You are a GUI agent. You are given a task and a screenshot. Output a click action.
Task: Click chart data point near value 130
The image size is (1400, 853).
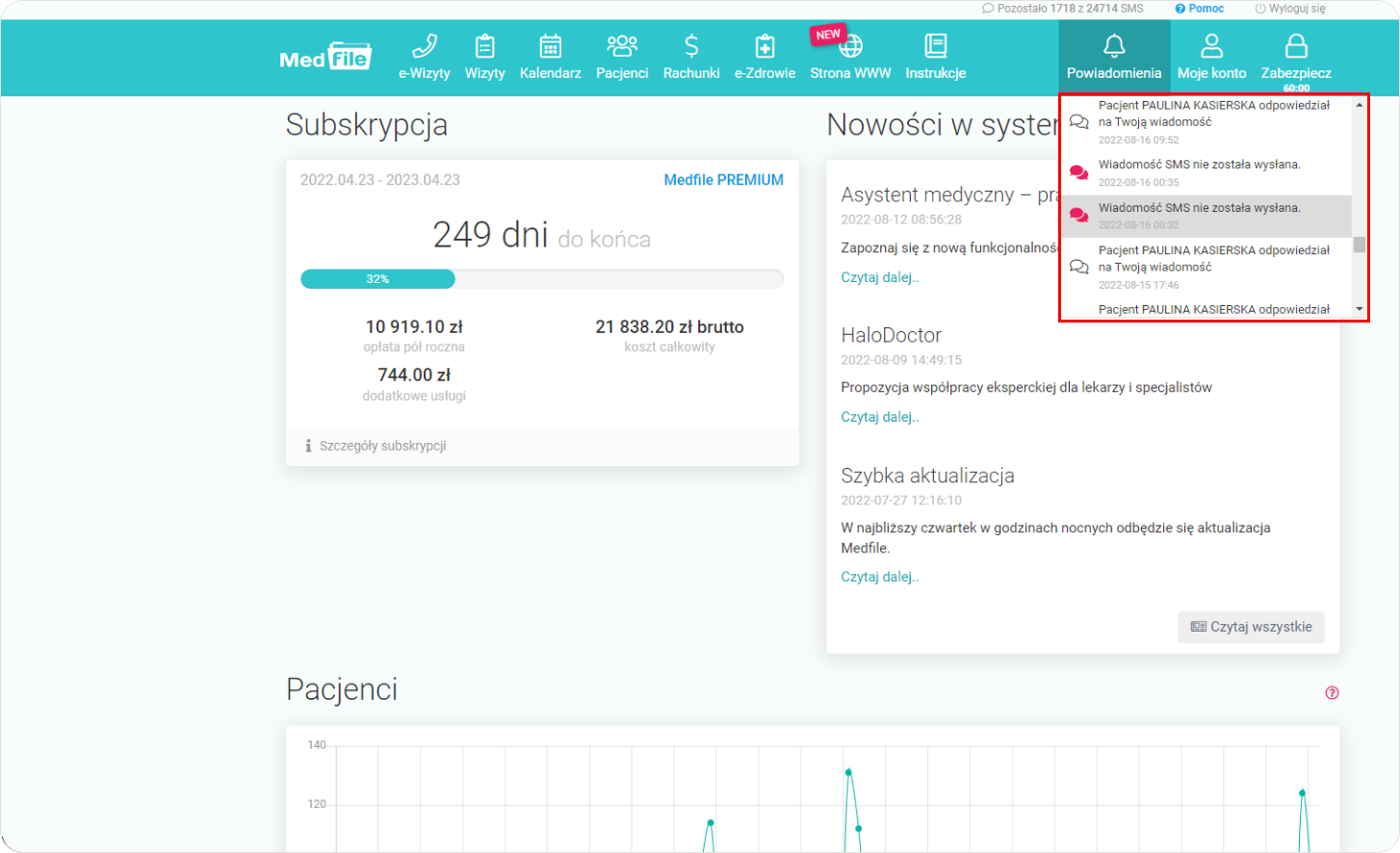(x=848, y=772)
